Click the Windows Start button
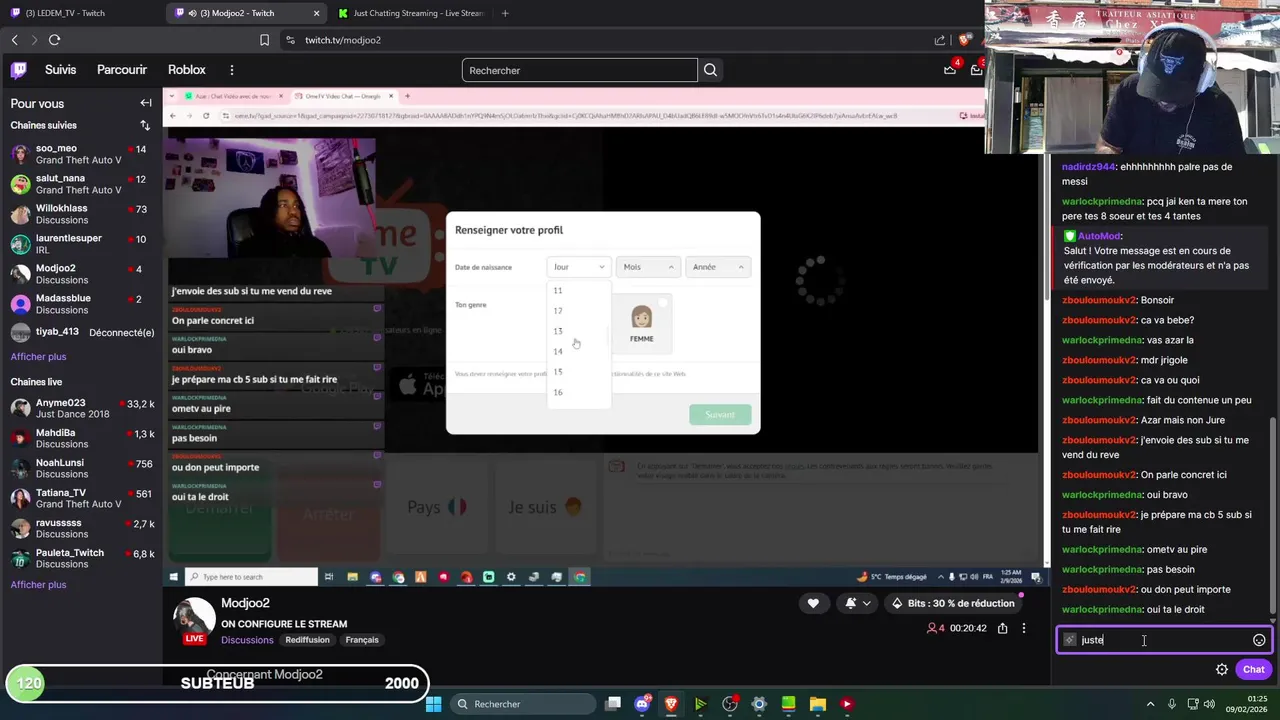The width and height of the screenshot is (1280, 720). point(433,704)
